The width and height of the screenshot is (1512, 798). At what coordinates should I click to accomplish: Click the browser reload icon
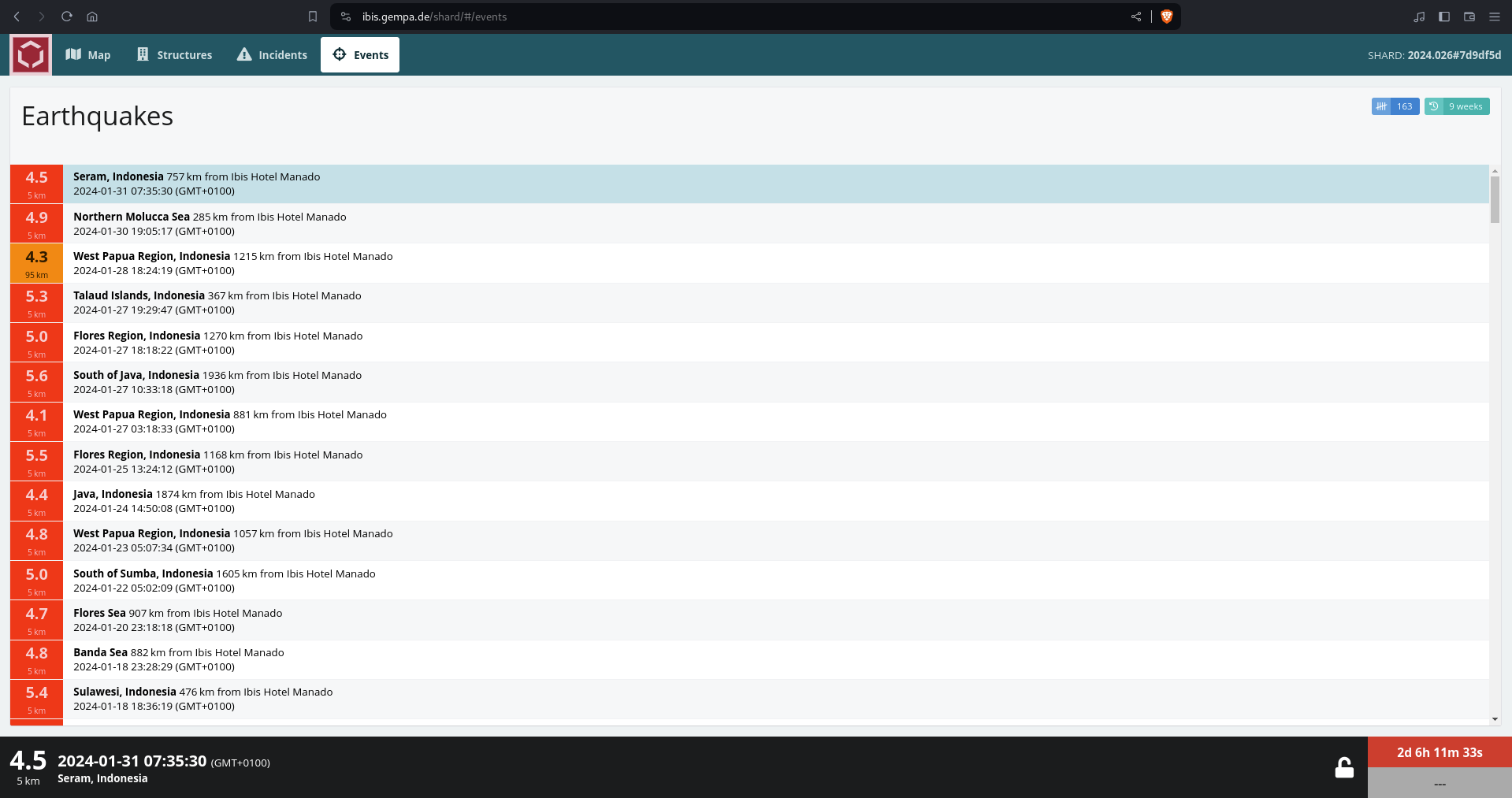pyautogui.click(x=67, y=17)
